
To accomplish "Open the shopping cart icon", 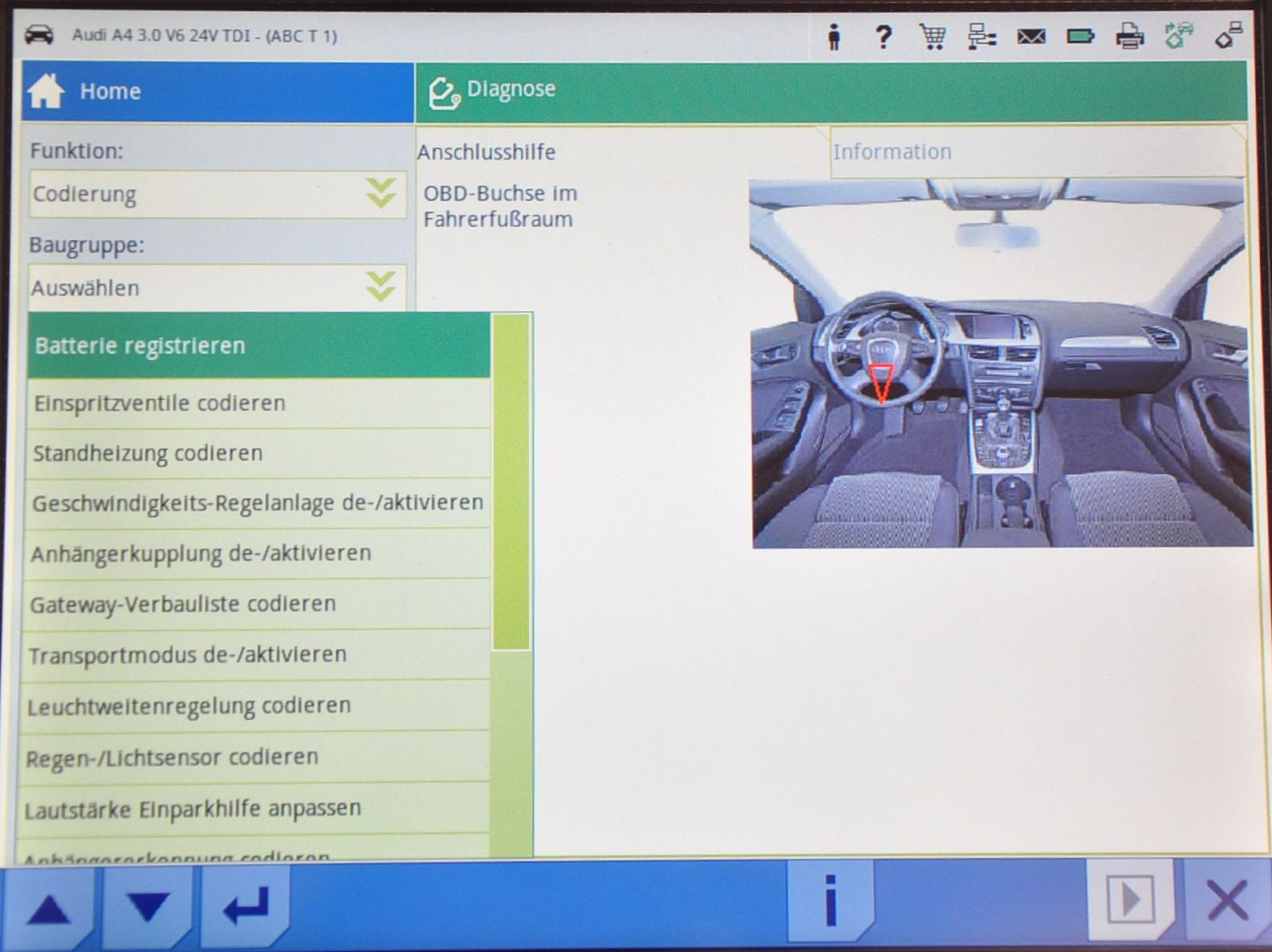I will (x=932, y=37).
